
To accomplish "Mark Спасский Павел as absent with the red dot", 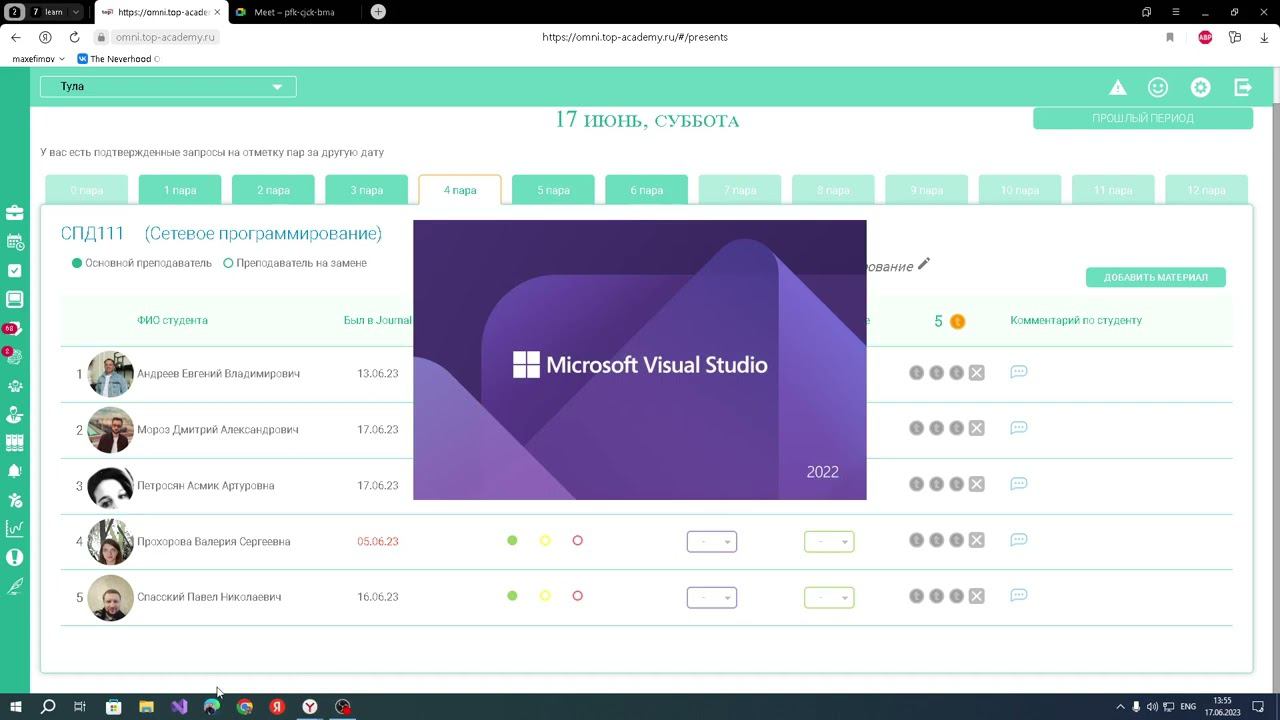I will (x=577, y=596).
